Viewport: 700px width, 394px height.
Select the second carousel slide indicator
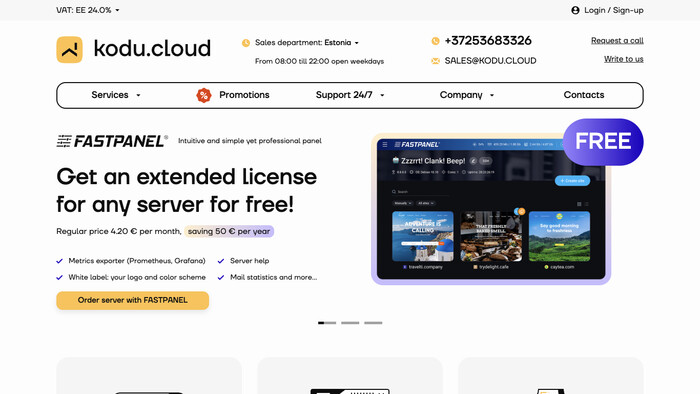click(x=350, y=323)
